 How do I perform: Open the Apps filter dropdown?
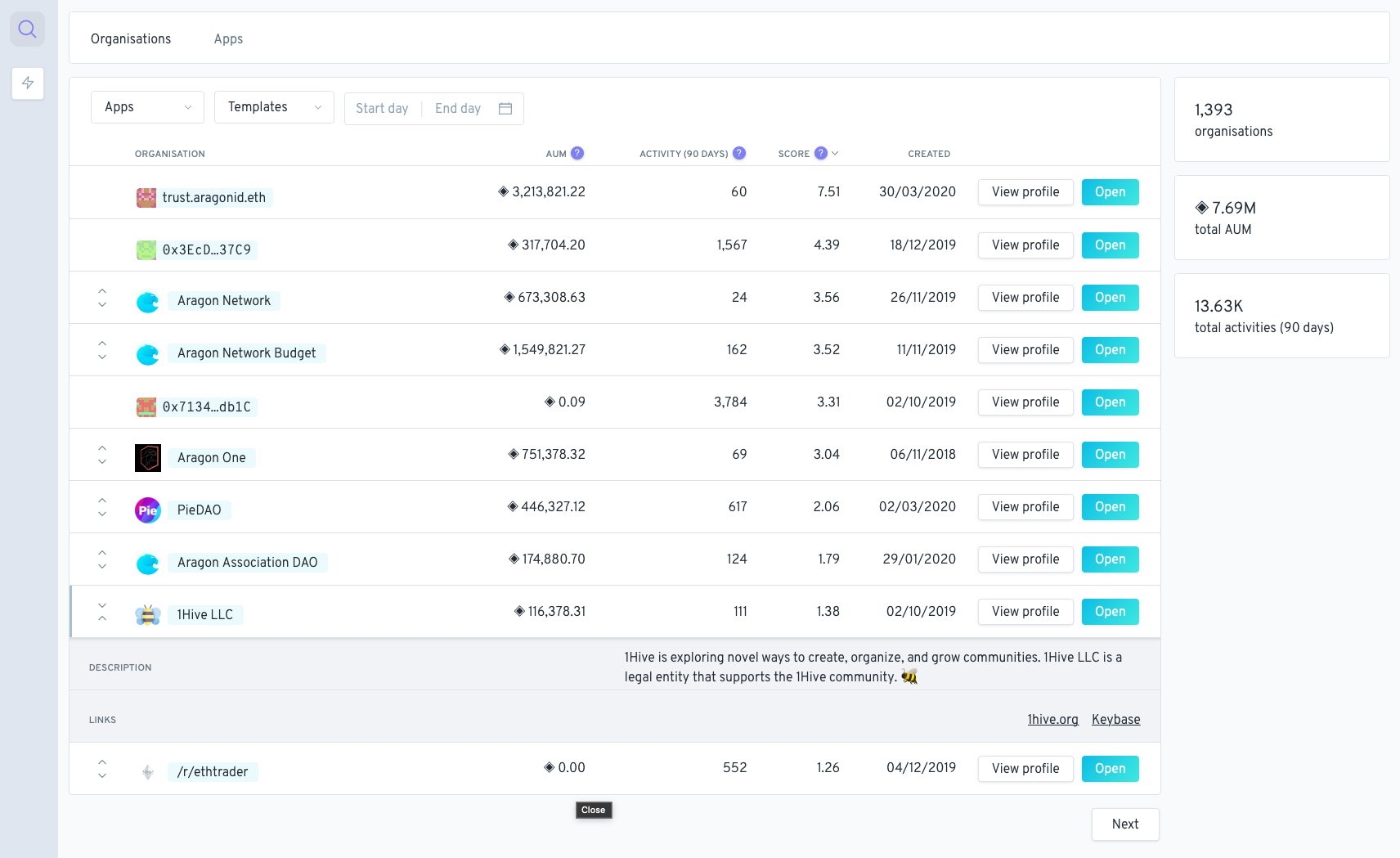[x=147, y=107]
